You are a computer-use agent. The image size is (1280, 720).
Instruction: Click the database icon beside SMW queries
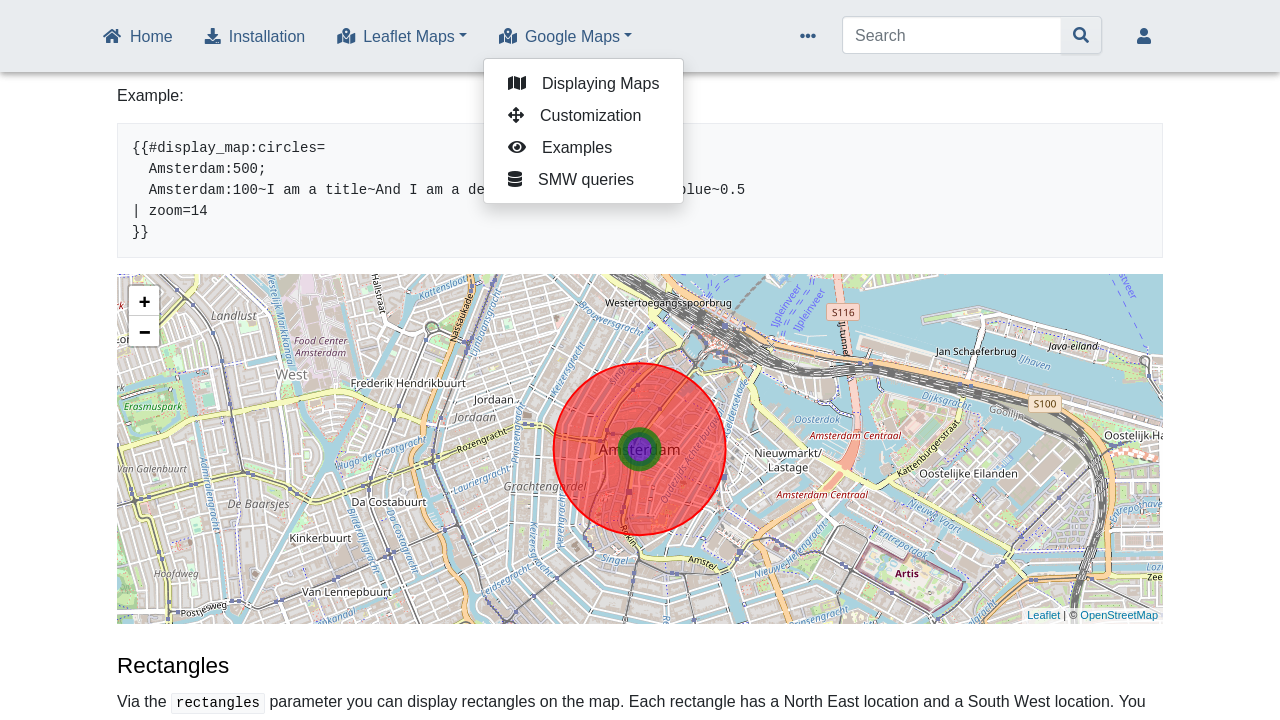pos(515,179)
